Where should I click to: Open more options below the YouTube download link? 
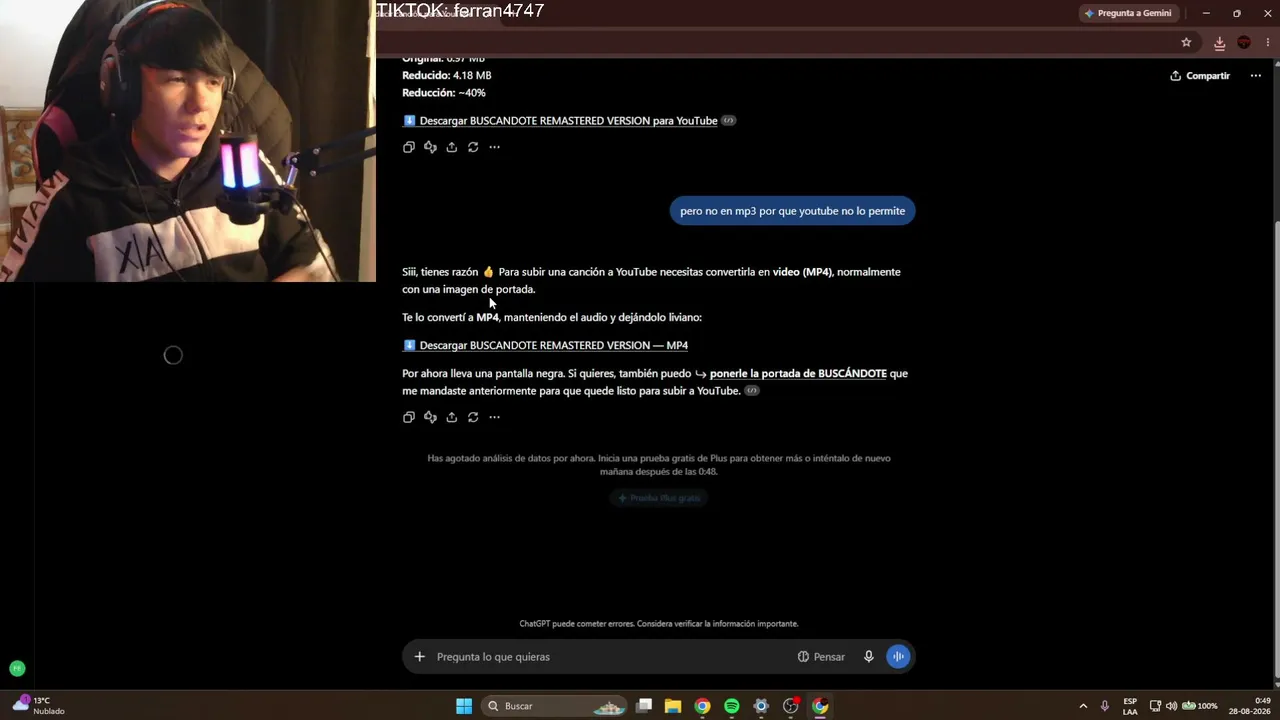(x=494, y=147)
